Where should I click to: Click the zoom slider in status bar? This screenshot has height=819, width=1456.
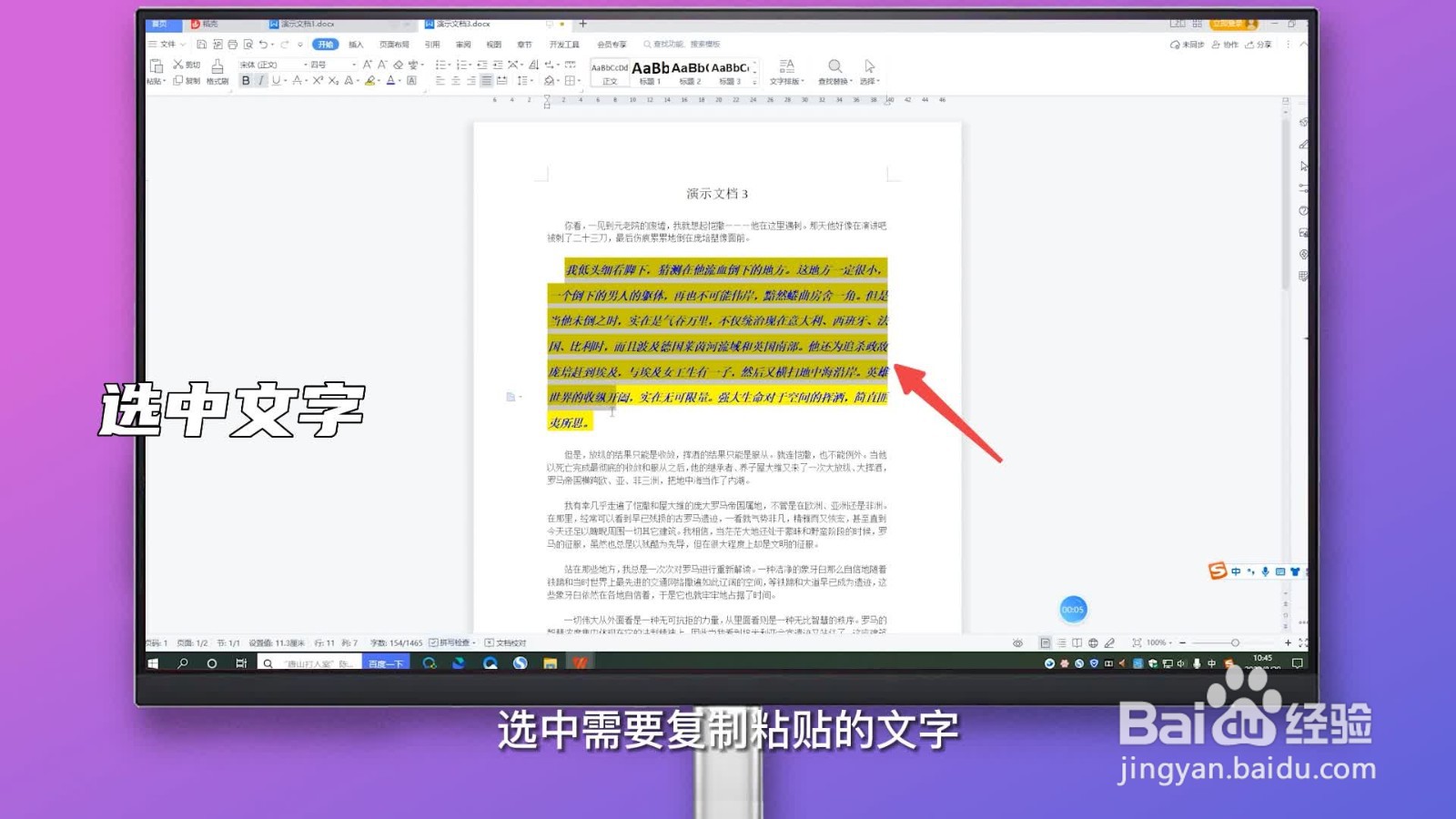pos(1233,642)
